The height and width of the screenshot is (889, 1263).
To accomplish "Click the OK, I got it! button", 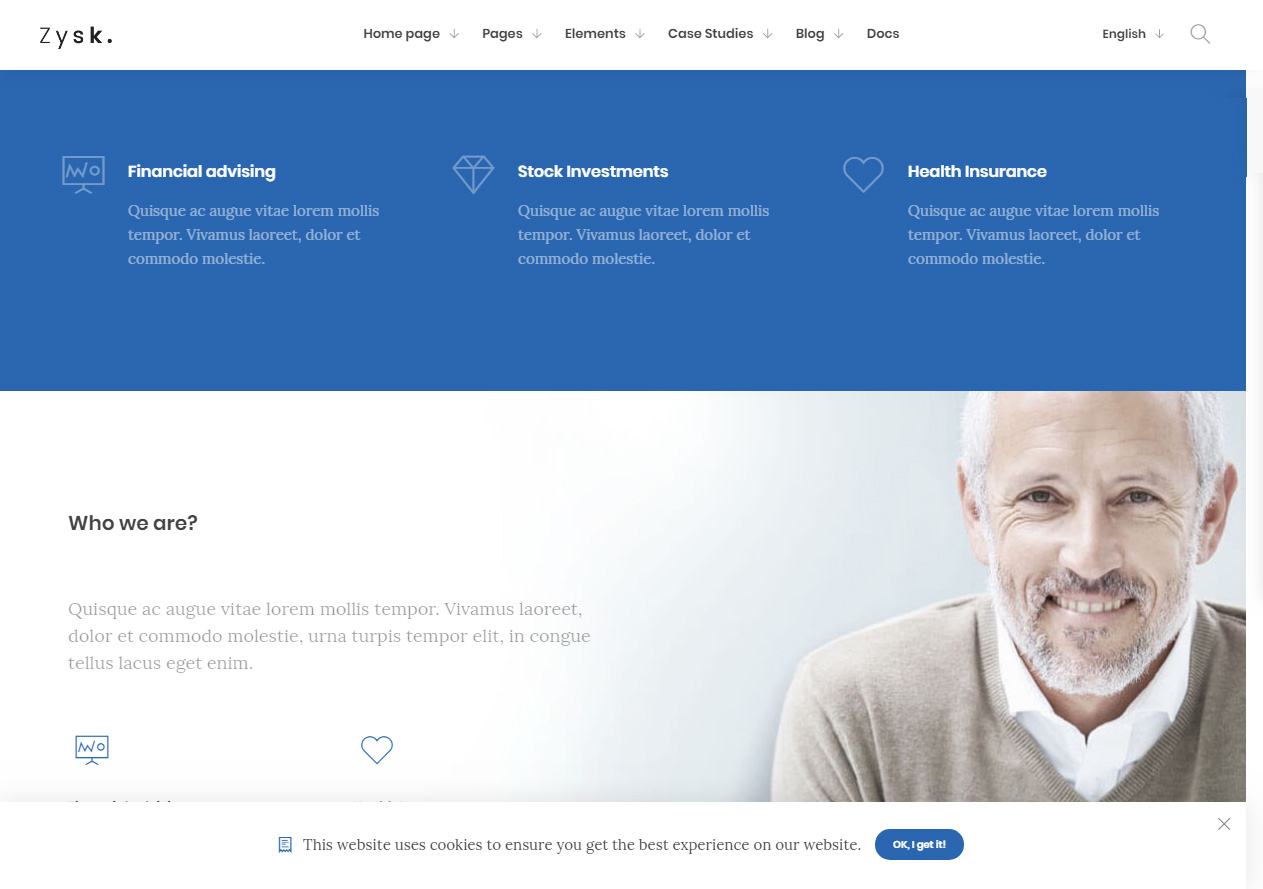I will click(x=919, y=844).
